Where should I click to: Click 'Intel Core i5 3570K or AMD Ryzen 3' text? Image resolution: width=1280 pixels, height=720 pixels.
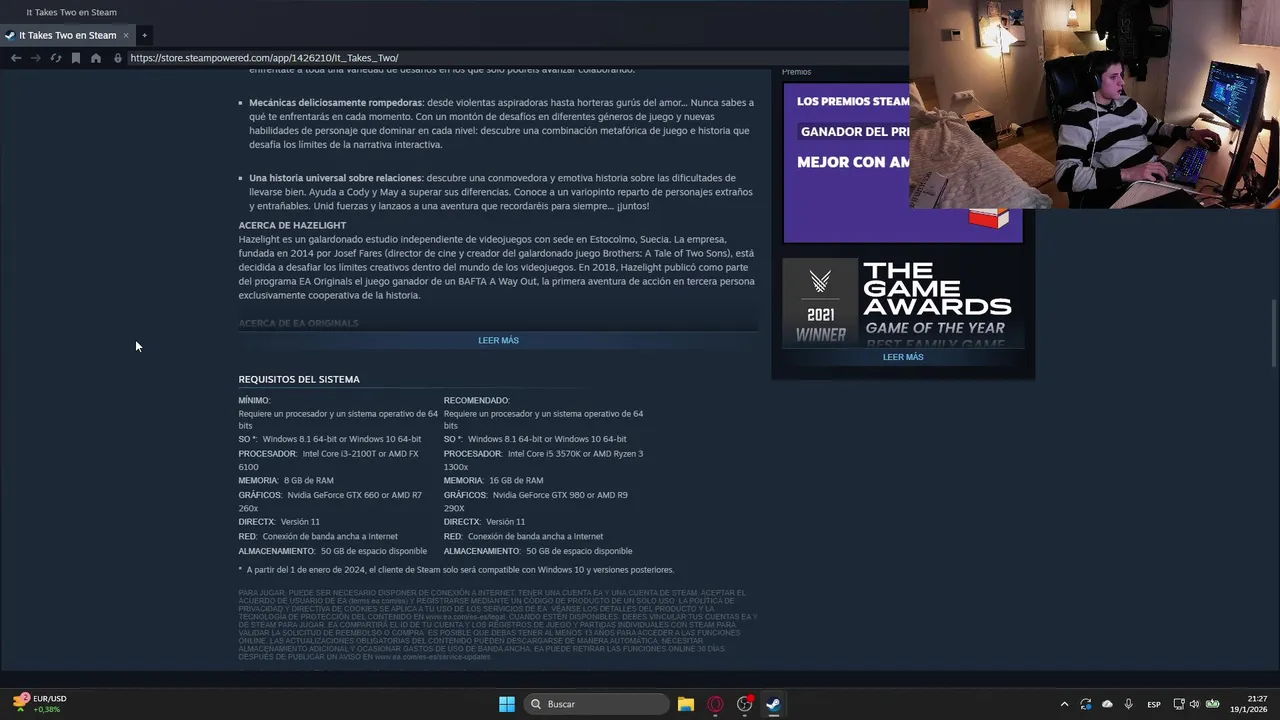click(575, 453)
